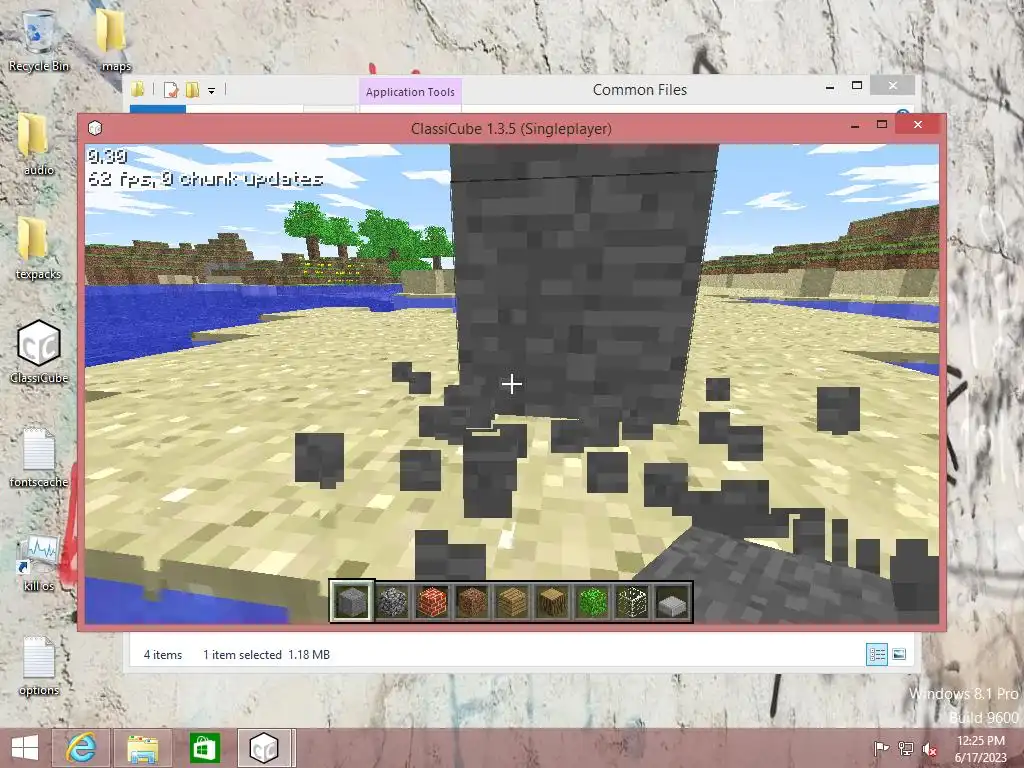Click the Properties icon in Explorer quick access toolbar
Screen dimensions: 1024x768
[x=171, y=89]
